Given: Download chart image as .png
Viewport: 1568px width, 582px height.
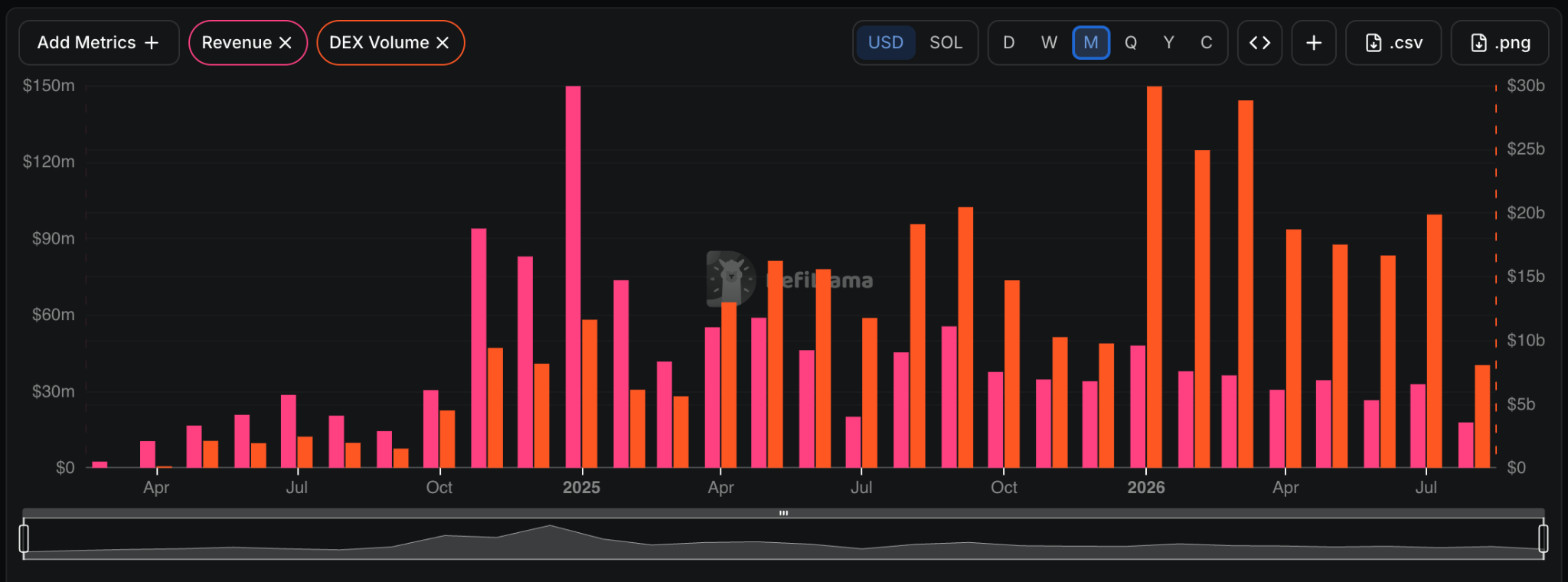Looking at the screenshot, I should pos(1500,43).
